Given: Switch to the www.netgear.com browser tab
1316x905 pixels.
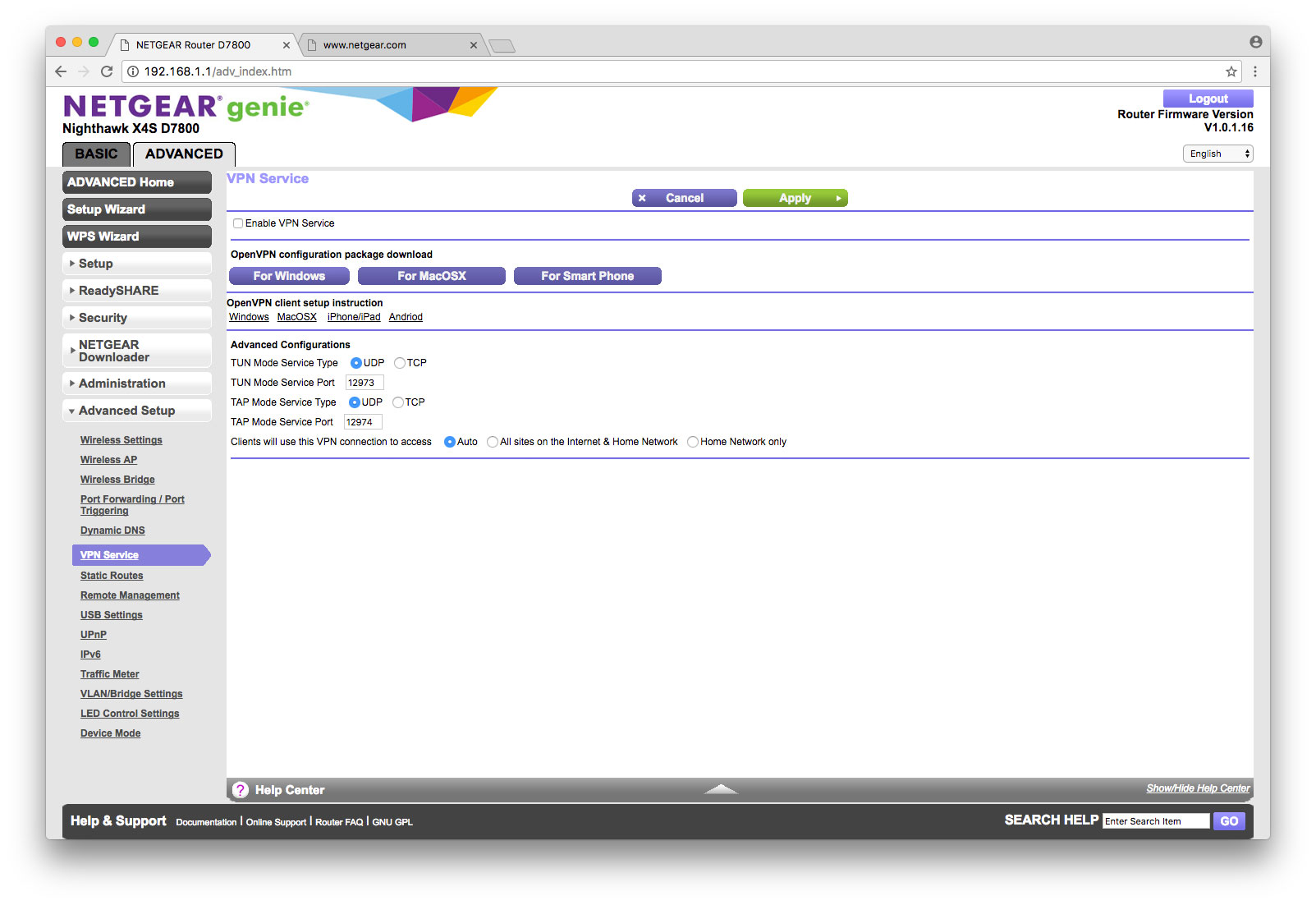Looking at the screenshot, I should 392,45.
